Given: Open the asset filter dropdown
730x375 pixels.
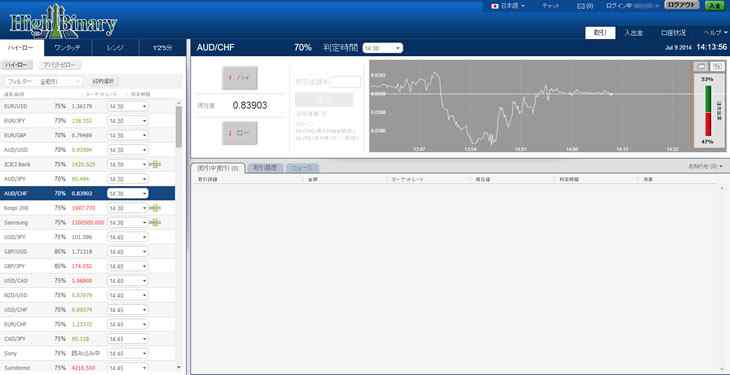Looking at the screenshot, I should (x=44, y=82).
